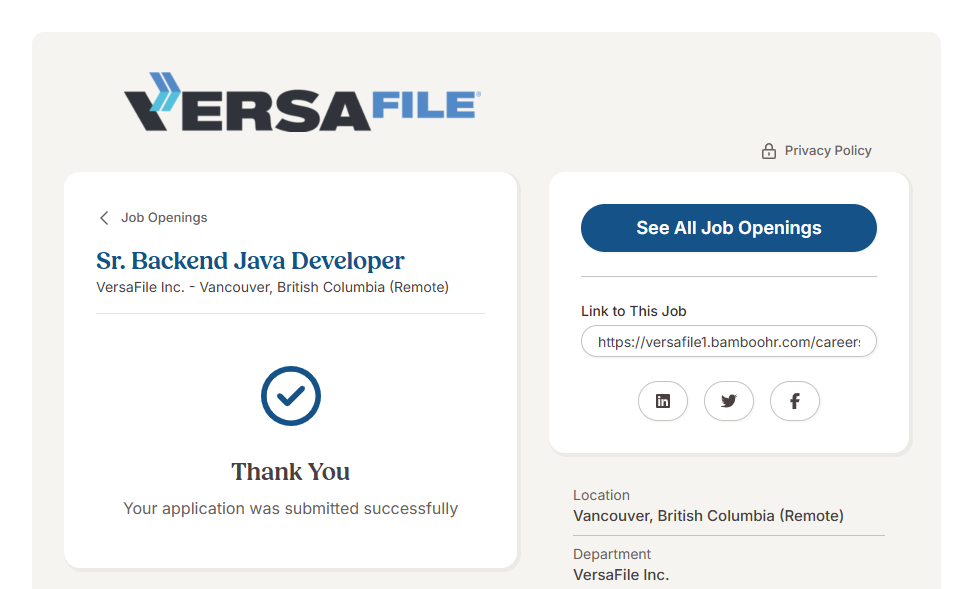The width and height of the screenshot is (973, 589).
Task: Click the VersaFile Inc. Vancouver subtitle text
Action: (272, 288)
